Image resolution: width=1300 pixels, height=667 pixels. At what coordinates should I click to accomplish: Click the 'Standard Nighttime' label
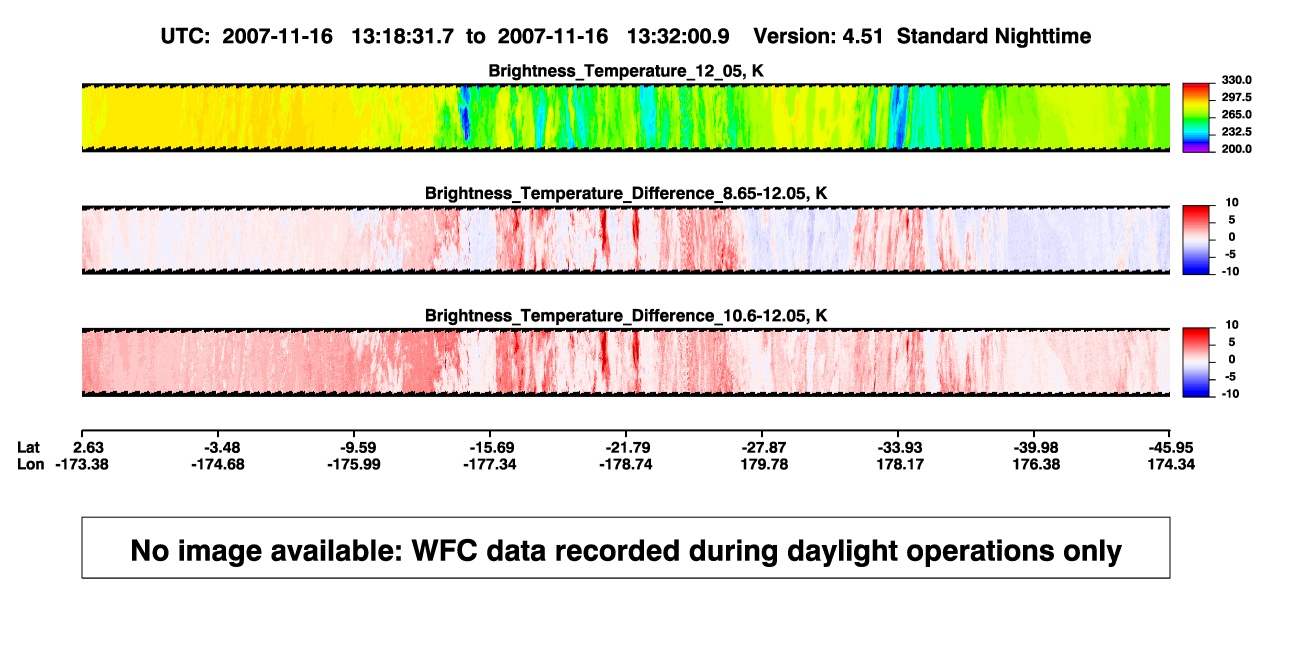coord(994,36)
